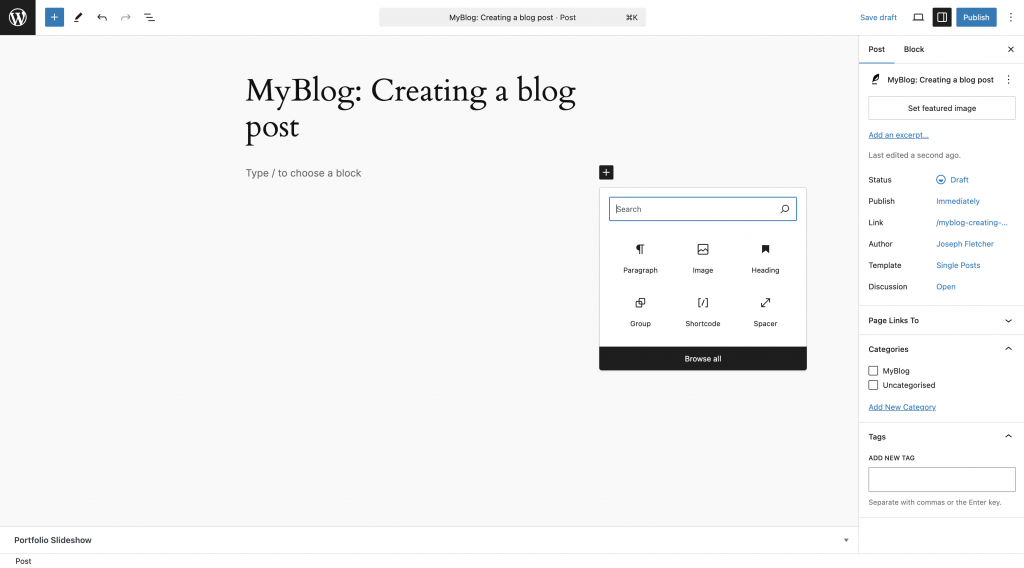Insert an Image block
The image size is (1024, 568).
(703, 257)
